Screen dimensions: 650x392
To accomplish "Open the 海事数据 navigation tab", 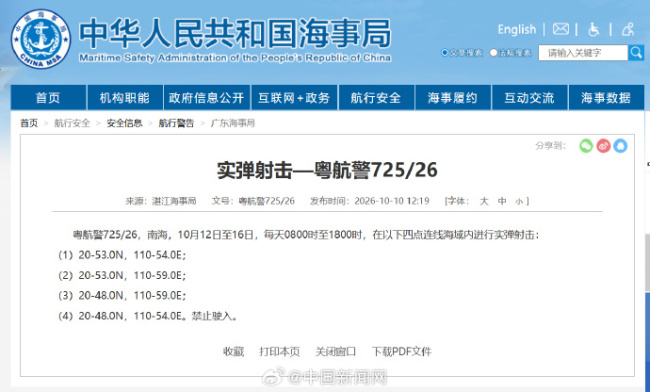I will [x=606, y=98].
